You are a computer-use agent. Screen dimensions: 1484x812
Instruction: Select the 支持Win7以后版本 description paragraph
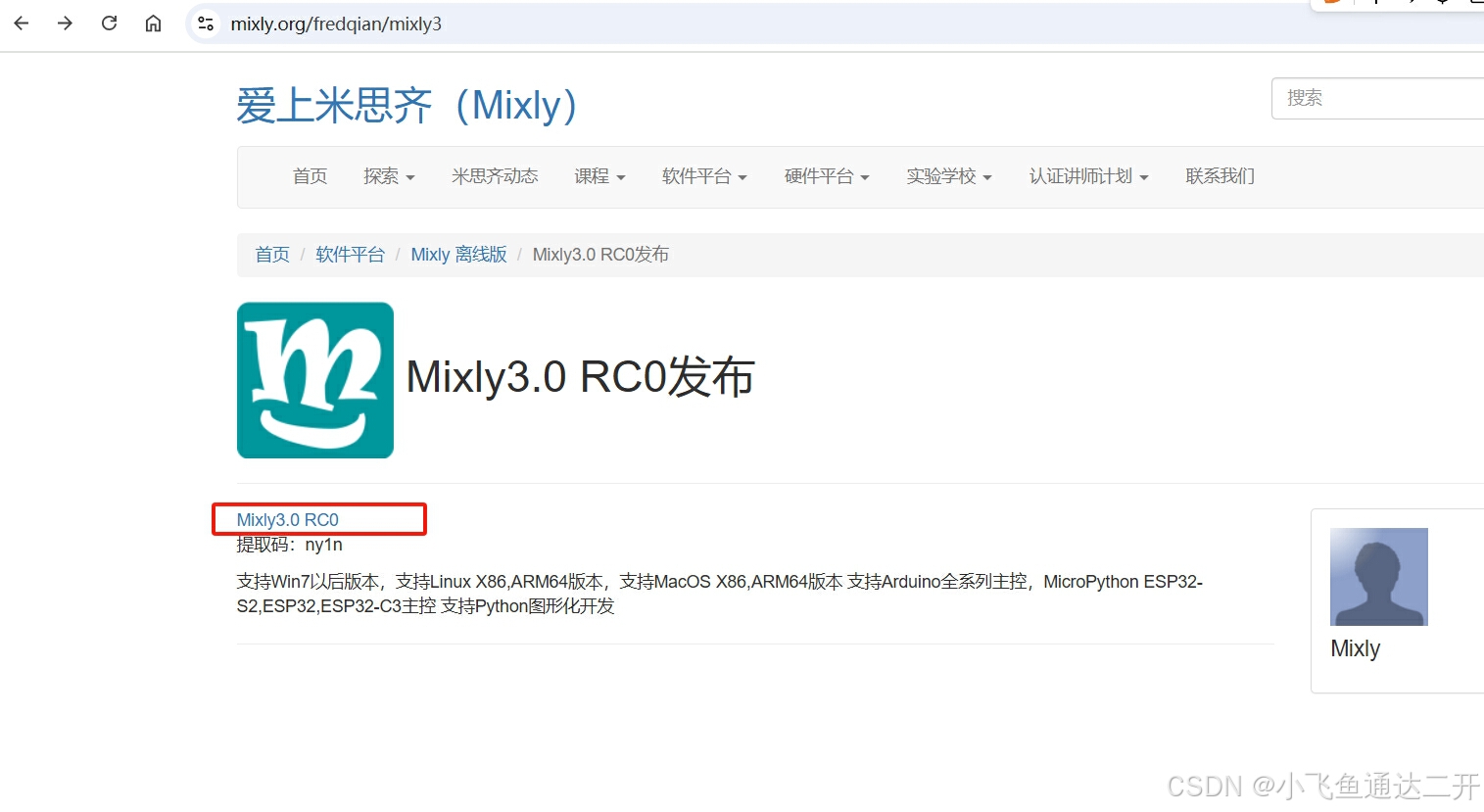coord(720,594)
